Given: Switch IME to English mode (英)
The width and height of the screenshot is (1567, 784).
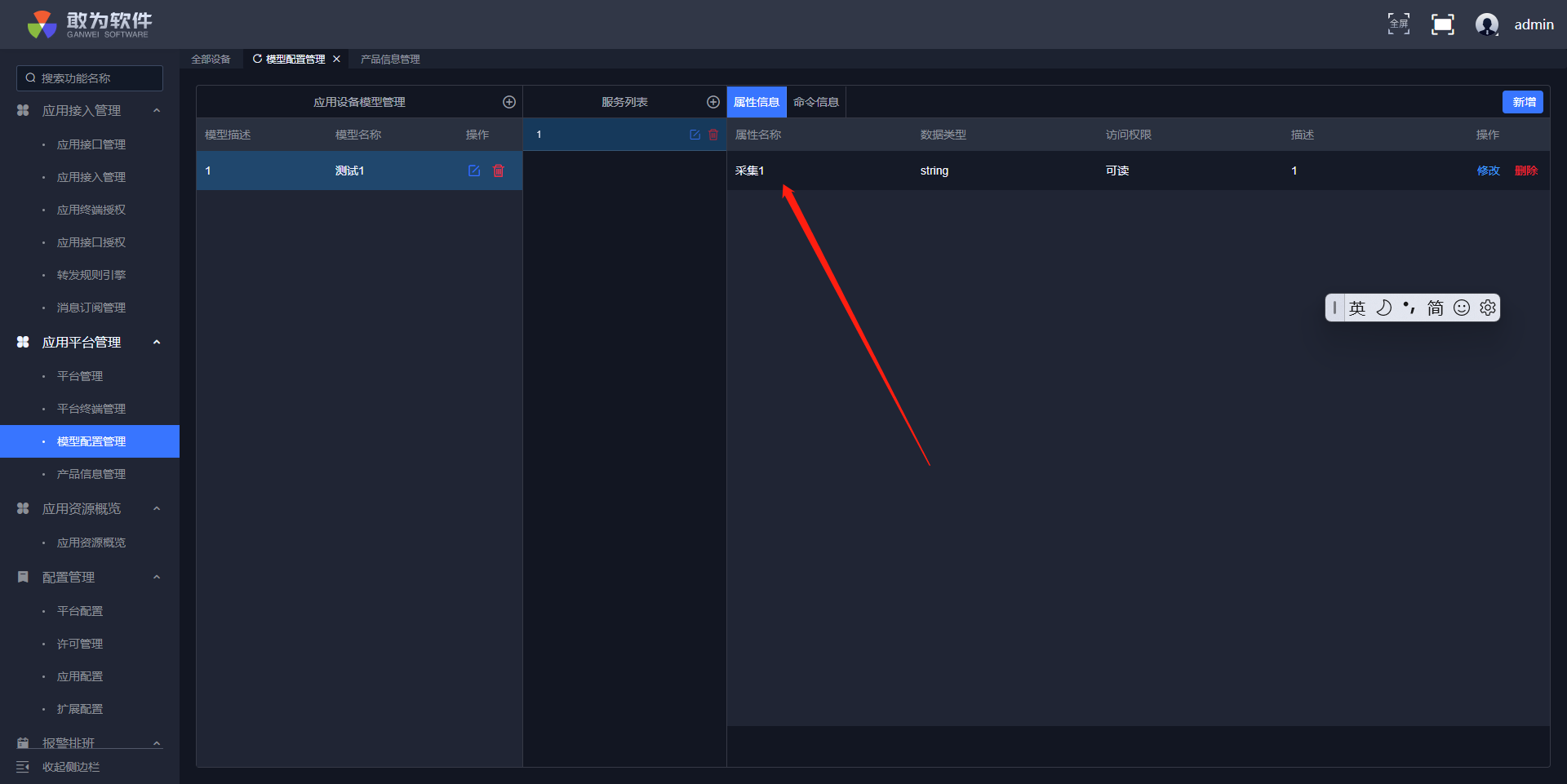Looking at the screenshot, I should (x=1357, y=308).
